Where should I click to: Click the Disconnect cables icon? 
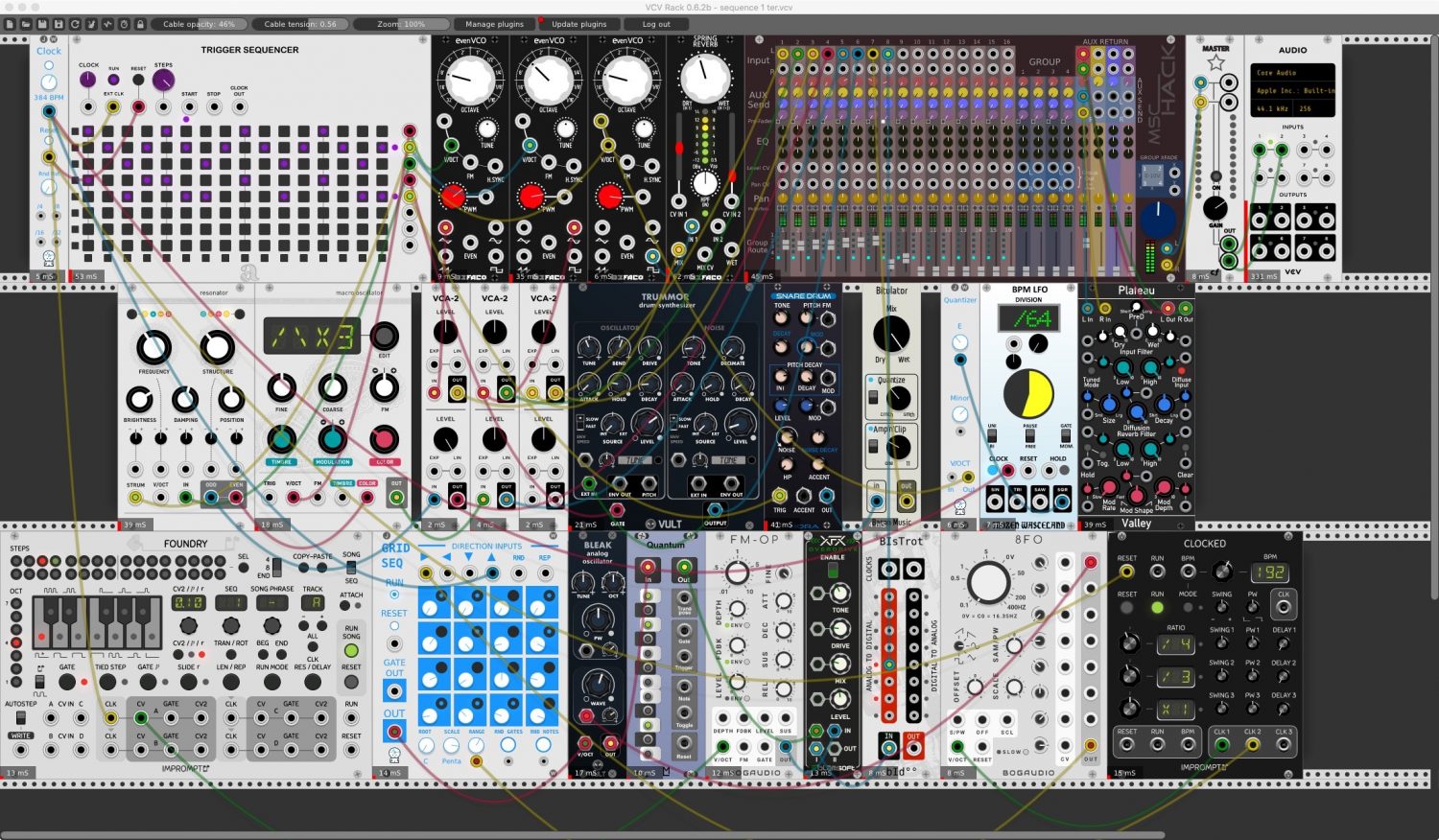(x=91, y=24)
